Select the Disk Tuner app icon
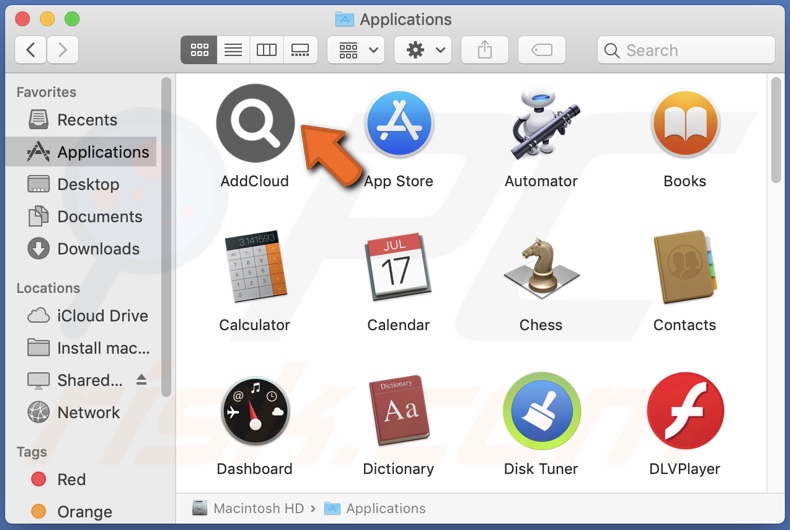Viewport: 790px width, 530px height. (x=541, y=412)
